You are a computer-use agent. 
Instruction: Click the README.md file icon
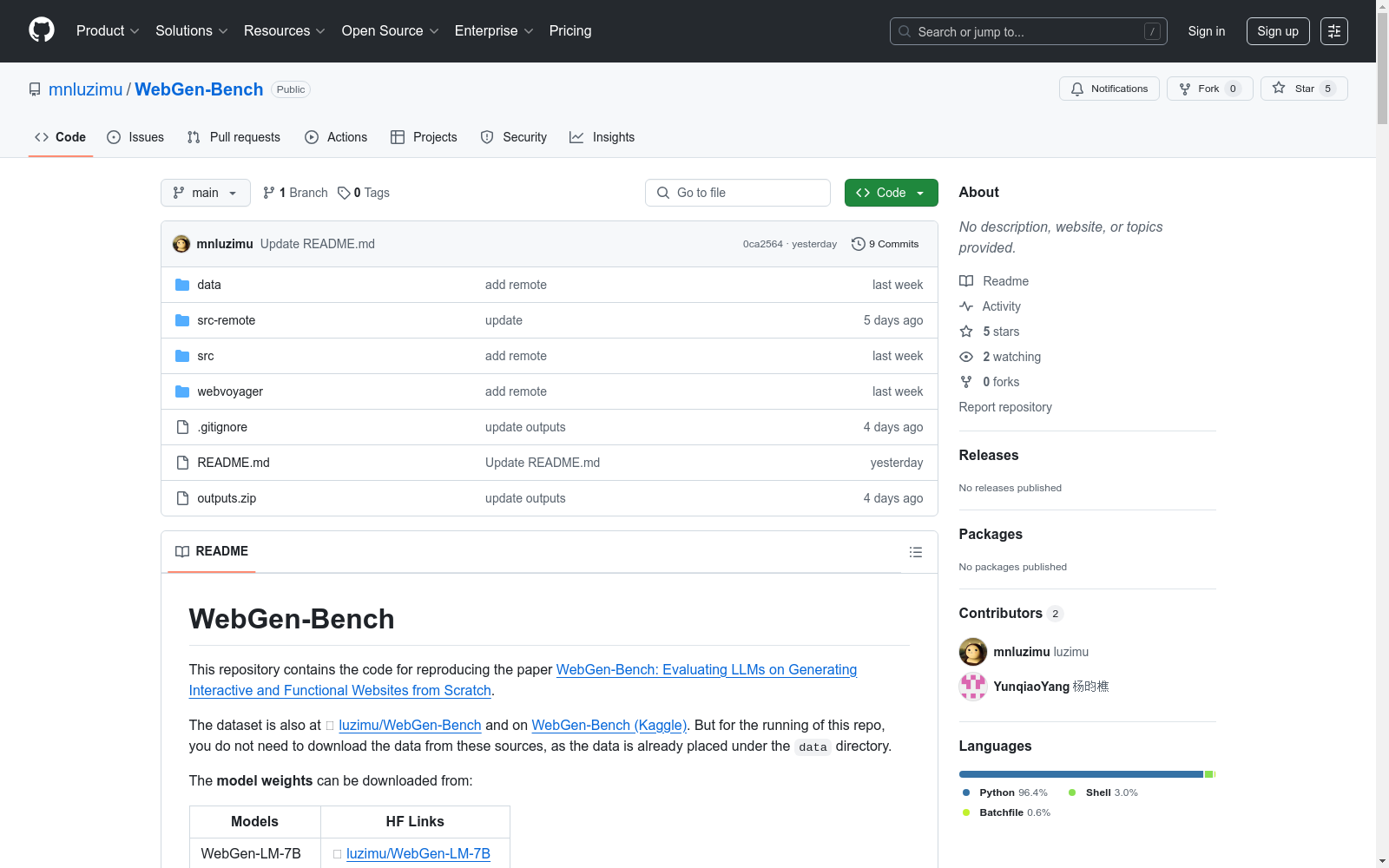(182, 463)
